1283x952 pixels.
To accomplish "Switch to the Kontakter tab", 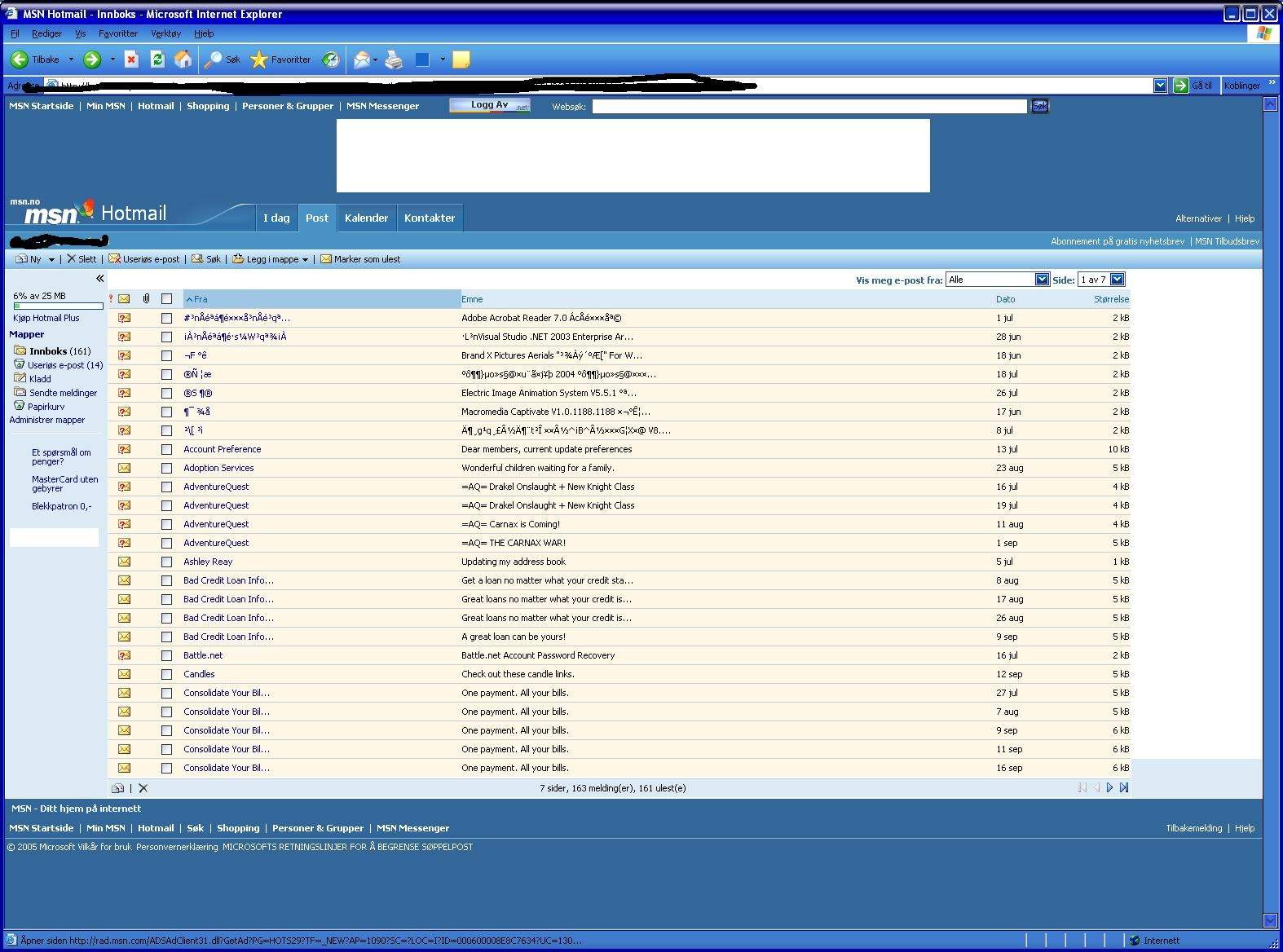I will tap(430, 218).
